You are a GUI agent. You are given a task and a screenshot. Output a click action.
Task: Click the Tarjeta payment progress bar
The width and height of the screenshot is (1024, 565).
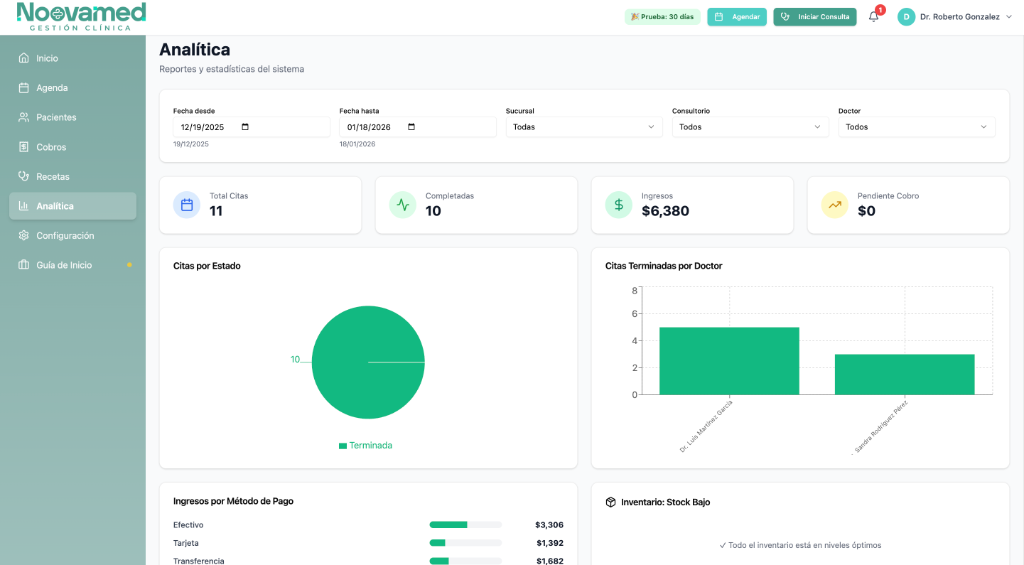(466, 543)
